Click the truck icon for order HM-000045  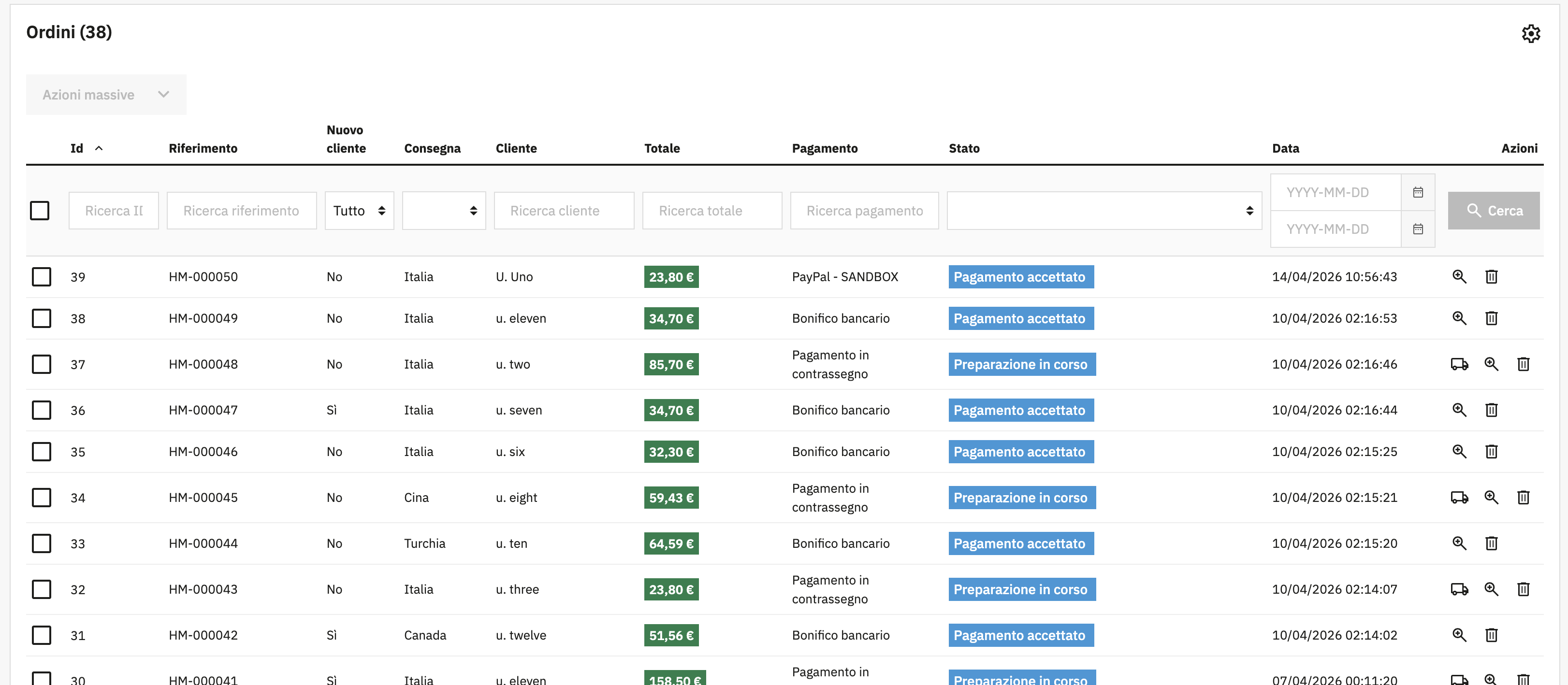click(1459, 497)
